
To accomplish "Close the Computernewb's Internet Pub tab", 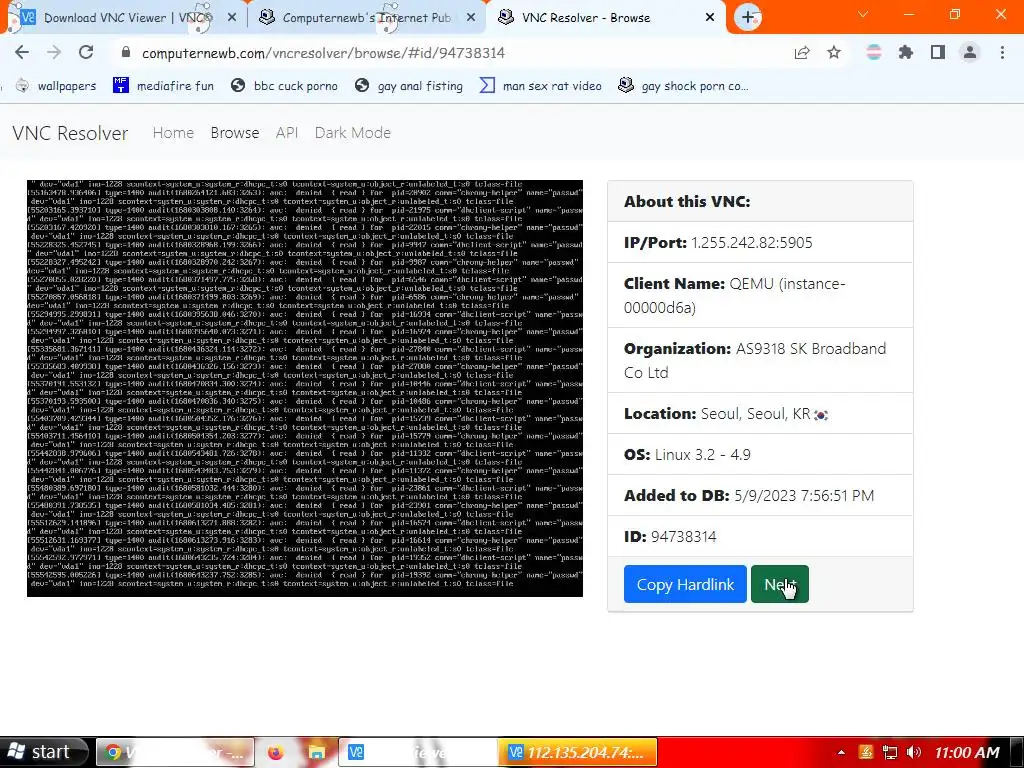I will point(471,18).
